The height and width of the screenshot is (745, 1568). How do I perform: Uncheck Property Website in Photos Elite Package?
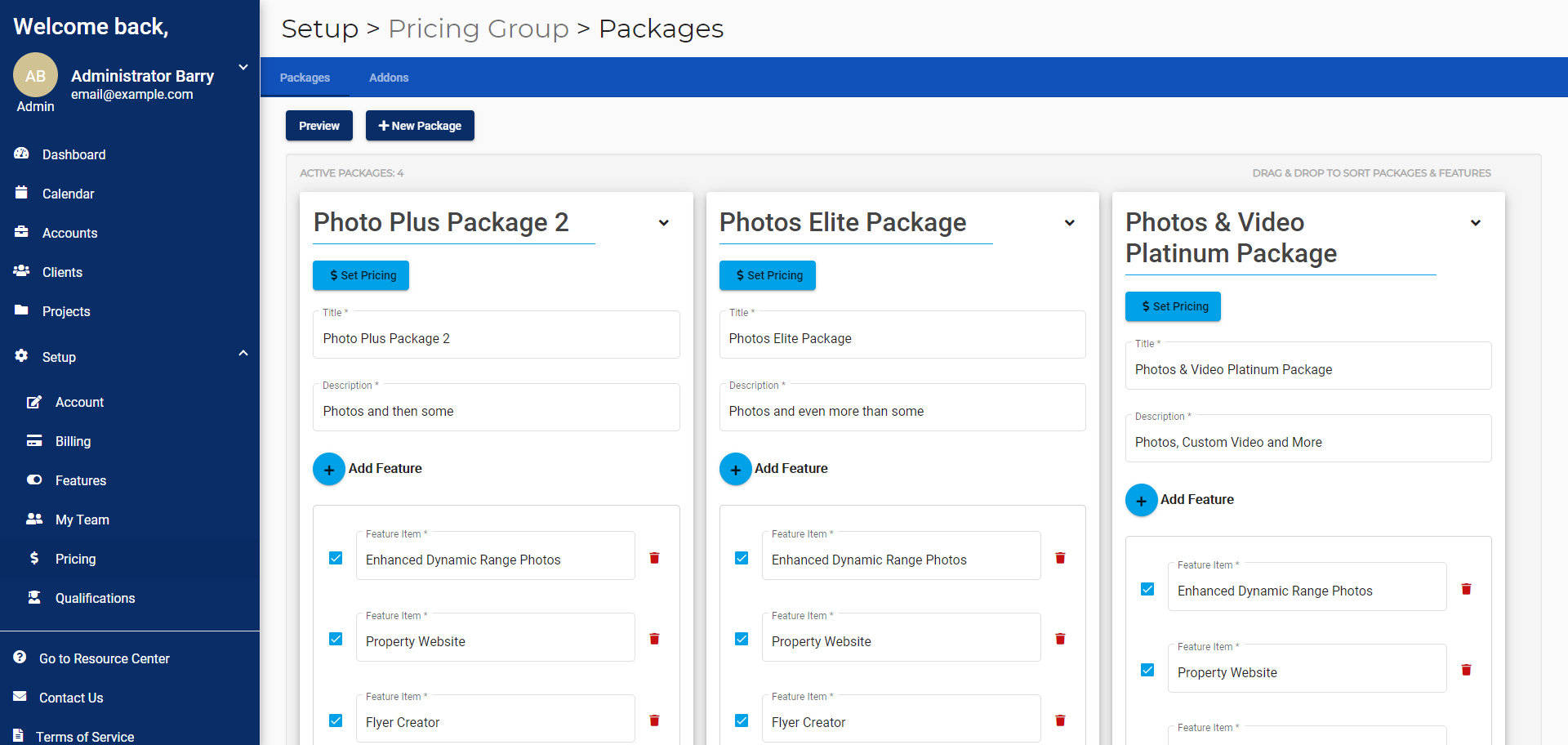click(x=742, y=639)
